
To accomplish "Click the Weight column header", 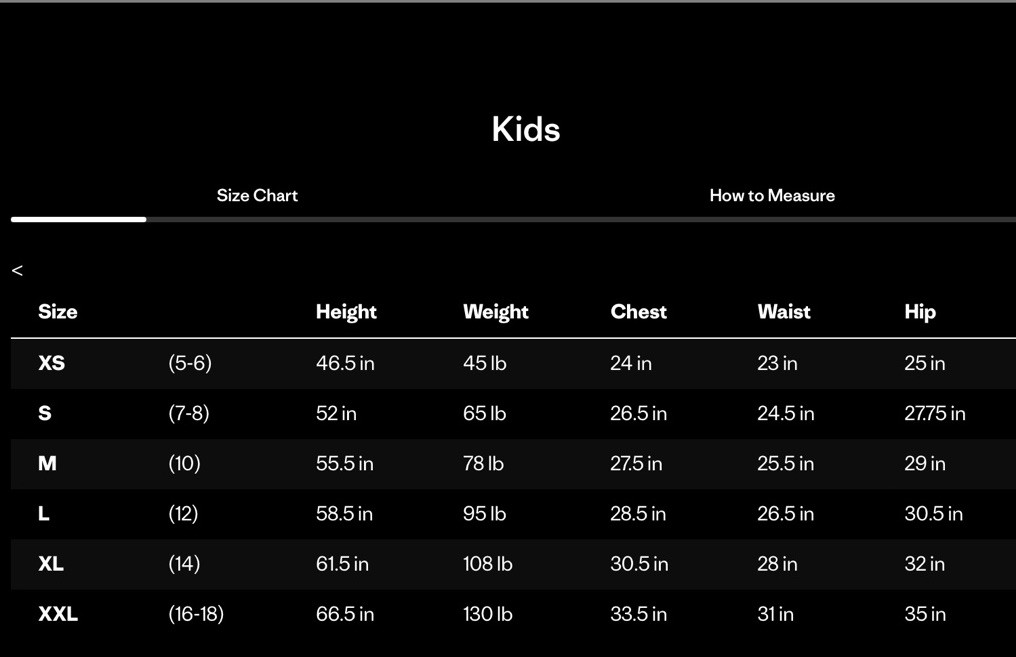I will [495, 312].
